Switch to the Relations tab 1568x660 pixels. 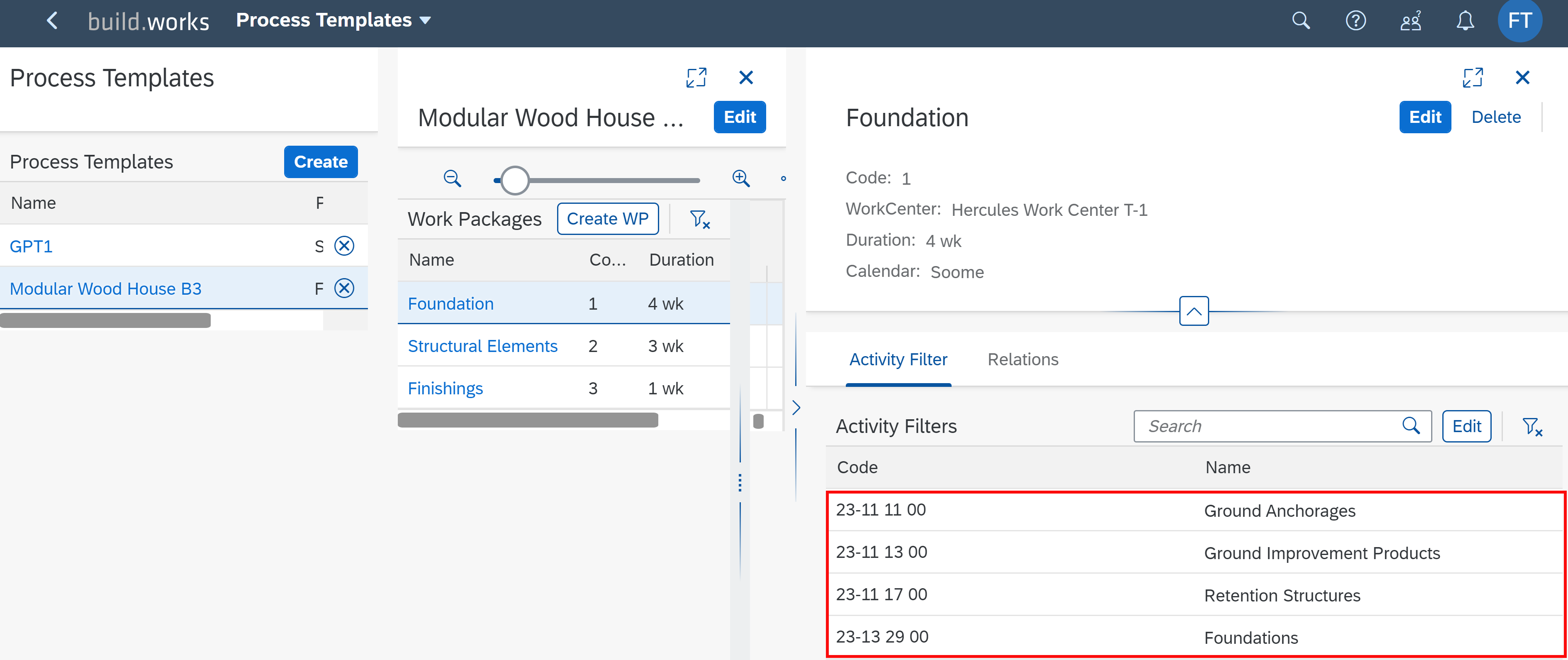point(1023,359)
